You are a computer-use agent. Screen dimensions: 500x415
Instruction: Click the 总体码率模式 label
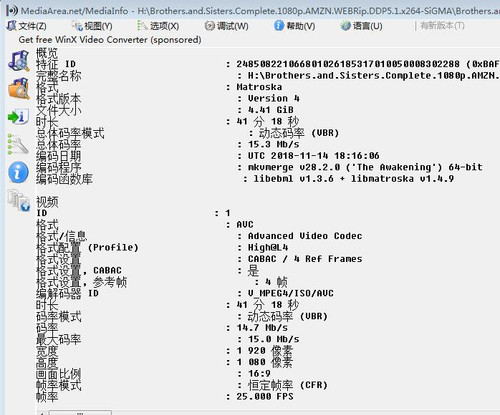pos(70,133)
